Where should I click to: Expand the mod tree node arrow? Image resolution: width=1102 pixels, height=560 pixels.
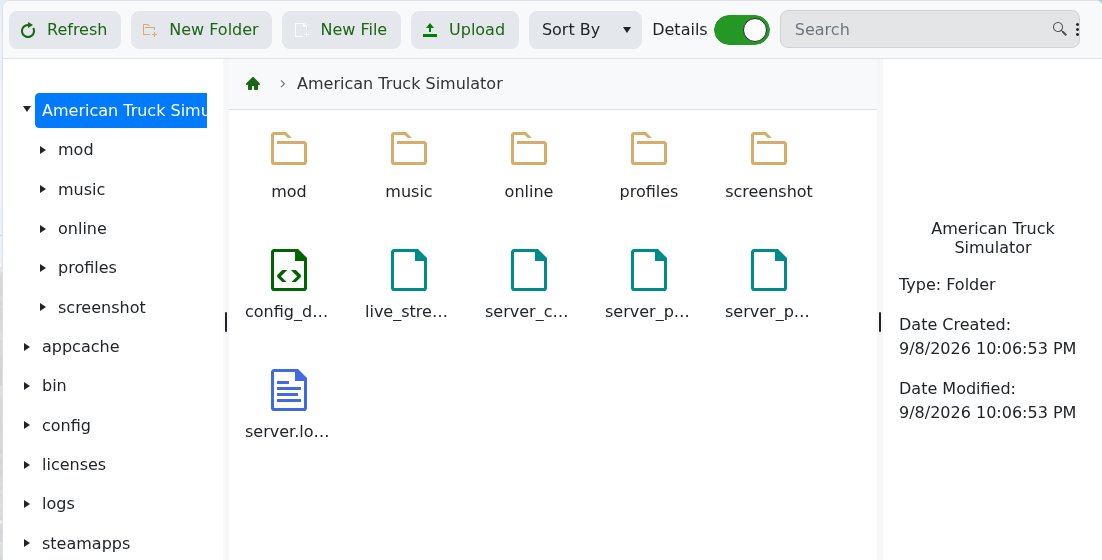43,150
